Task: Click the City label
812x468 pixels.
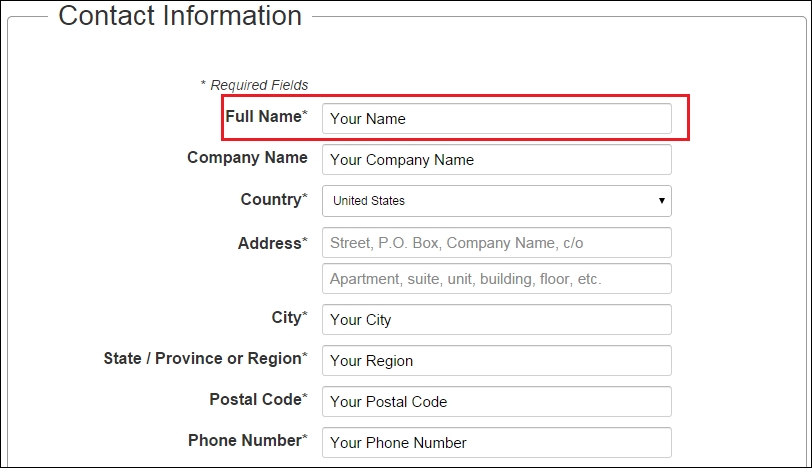Action: [287, 317]
